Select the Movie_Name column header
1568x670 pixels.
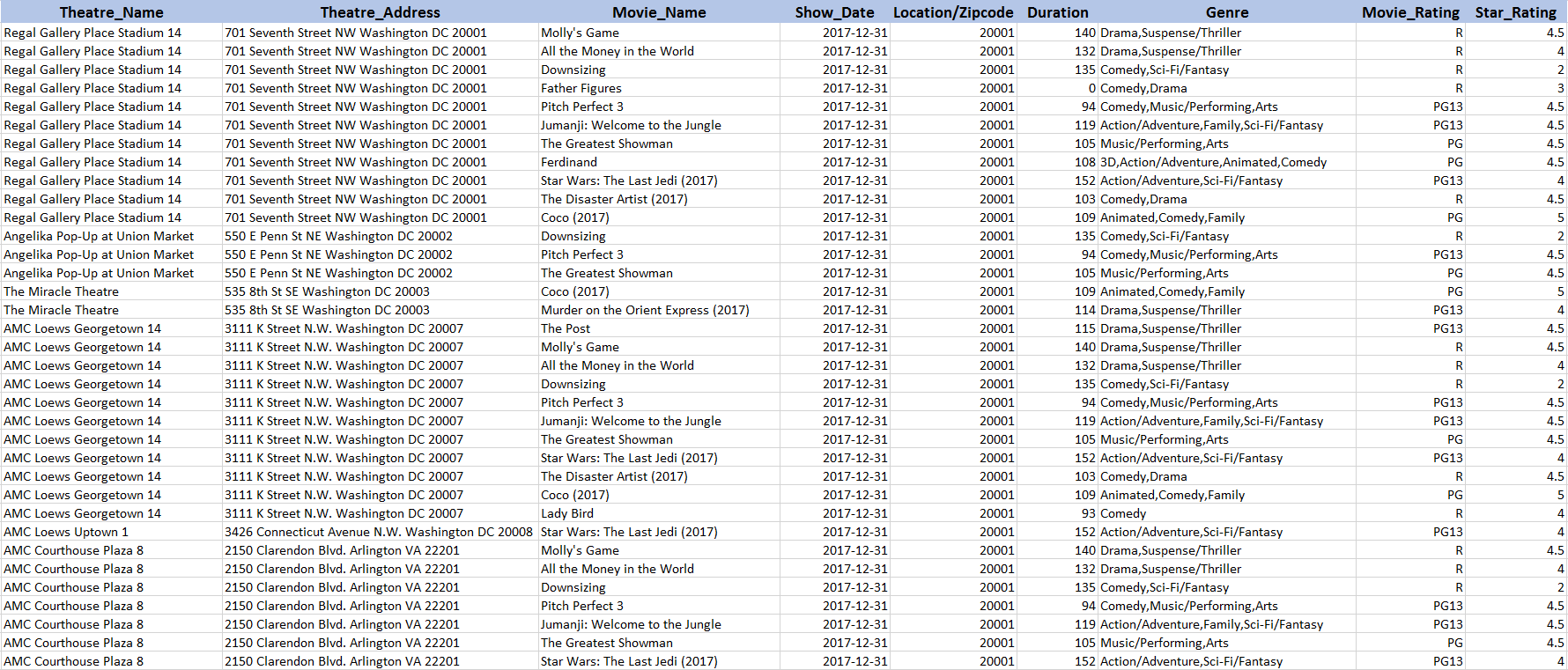pyautogui.click(x=659, y=12)
